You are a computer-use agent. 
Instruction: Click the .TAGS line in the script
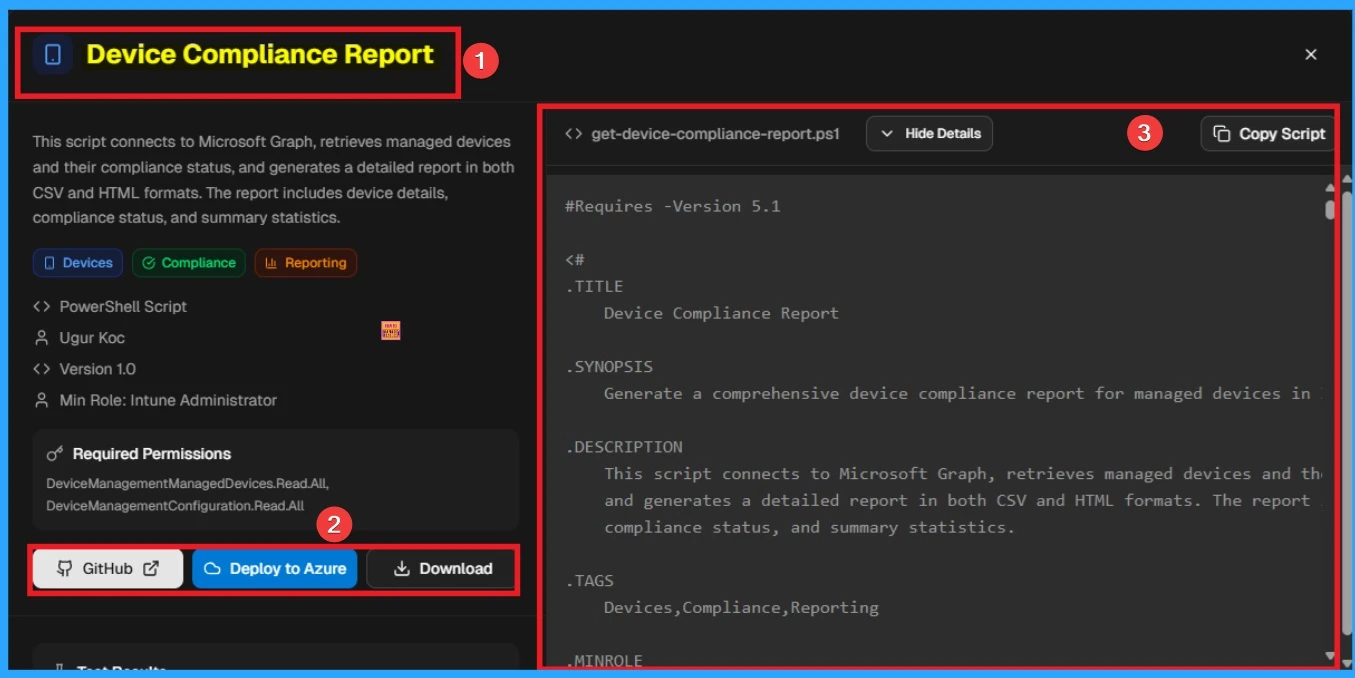(590, 581)
